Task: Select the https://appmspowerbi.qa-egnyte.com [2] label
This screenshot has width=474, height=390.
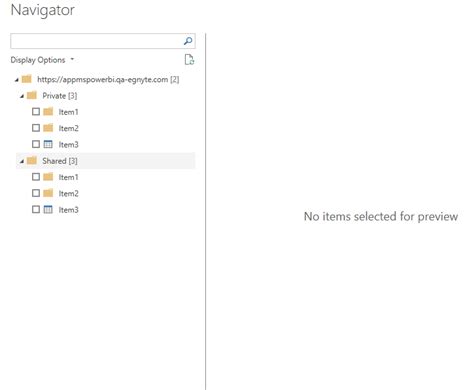Action: click(x=108, y=80)
